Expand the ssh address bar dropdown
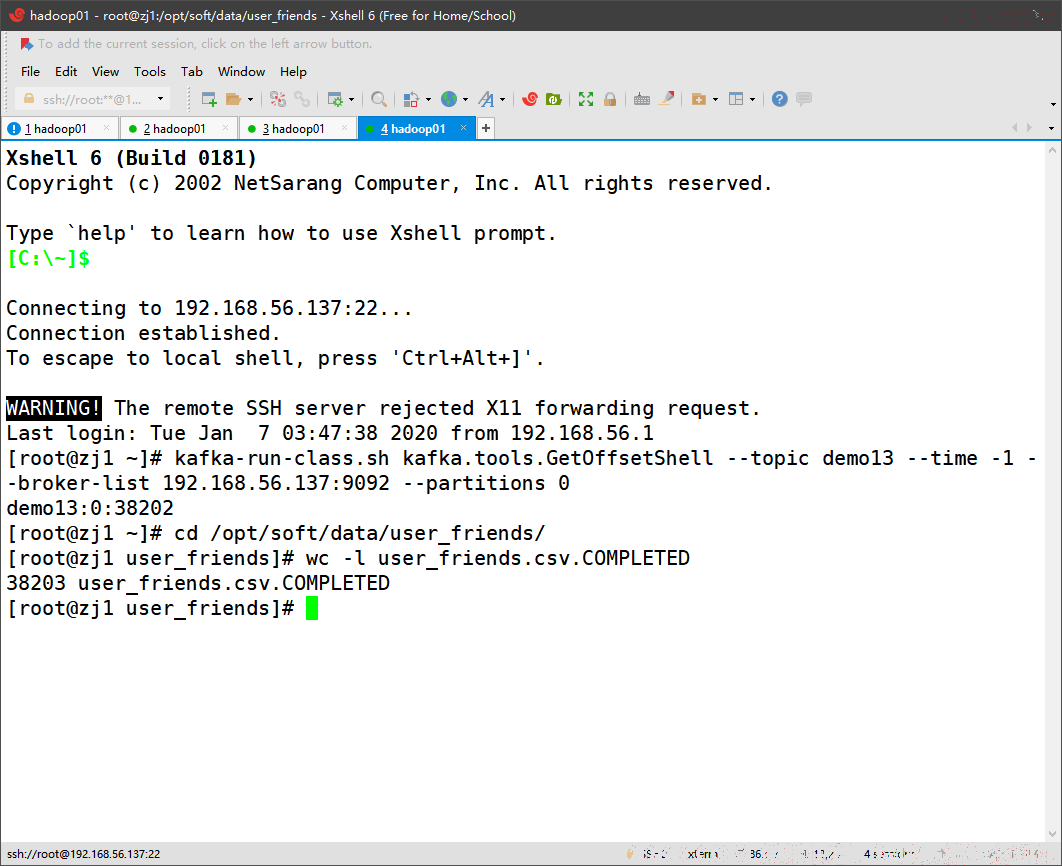Screen dimensions: 1062x866 click(x=161, y=99)
